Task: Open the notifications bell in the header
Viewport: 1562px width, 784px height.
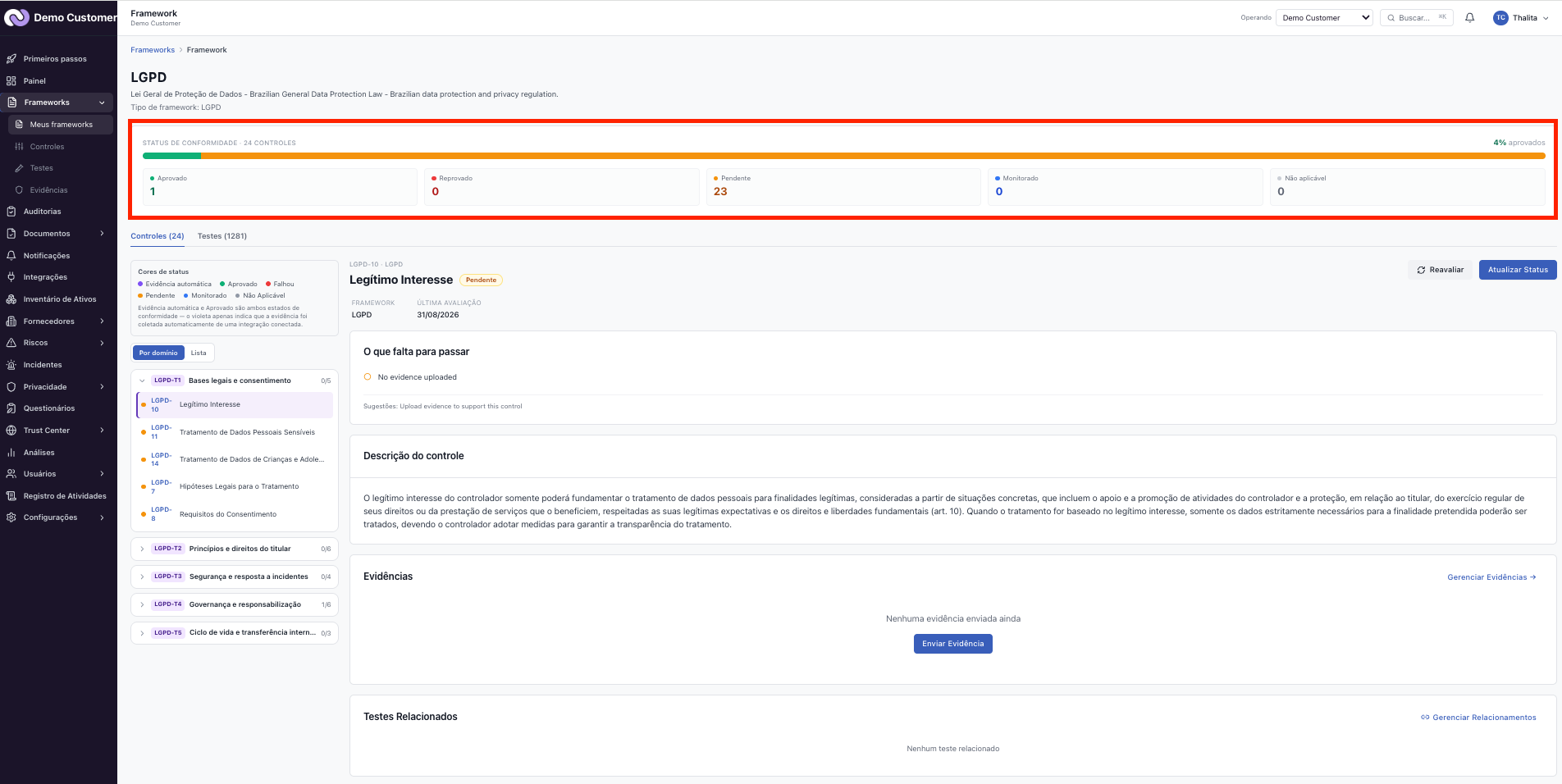Action: pos(1469,17)
